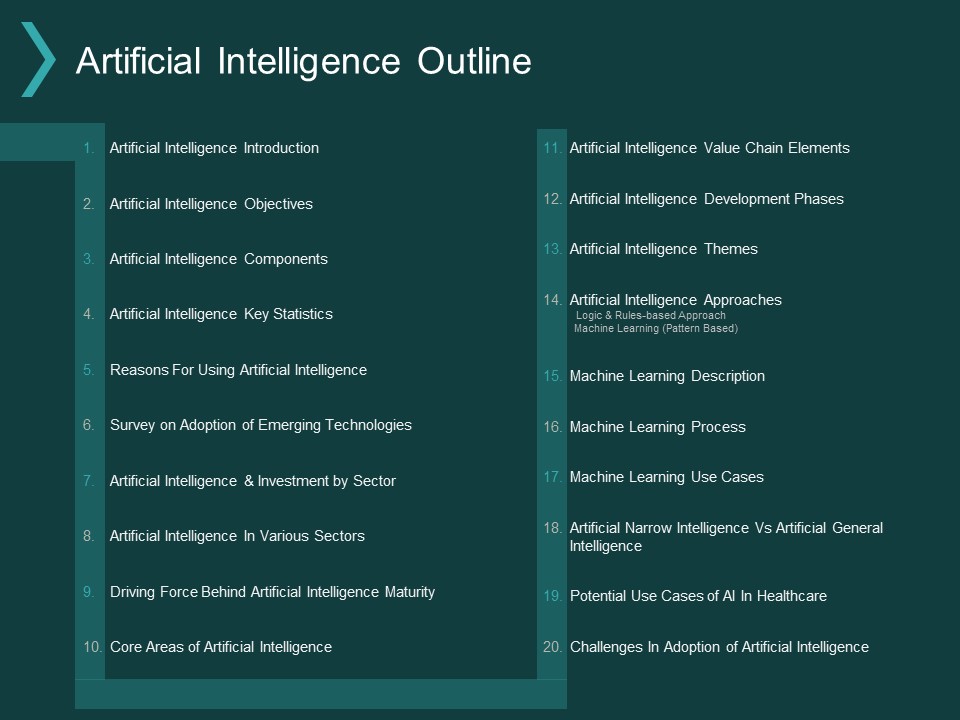Select 'Artificial Intelligence Approaches' heading
Viewport: 960px width, 720px height.
coord(676,300)
